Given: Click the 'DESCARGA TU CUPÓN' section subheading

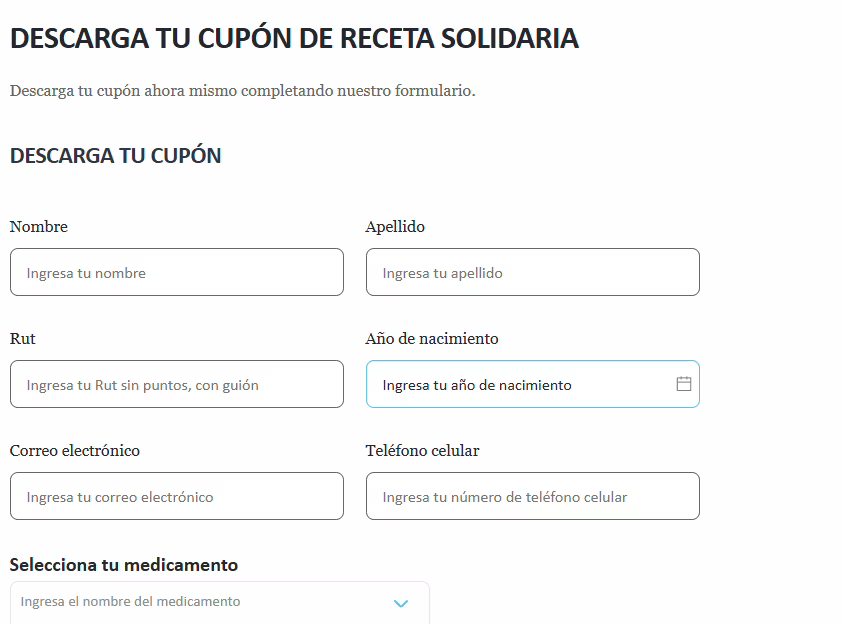Looking at the screenshot, I should point(115,156).
